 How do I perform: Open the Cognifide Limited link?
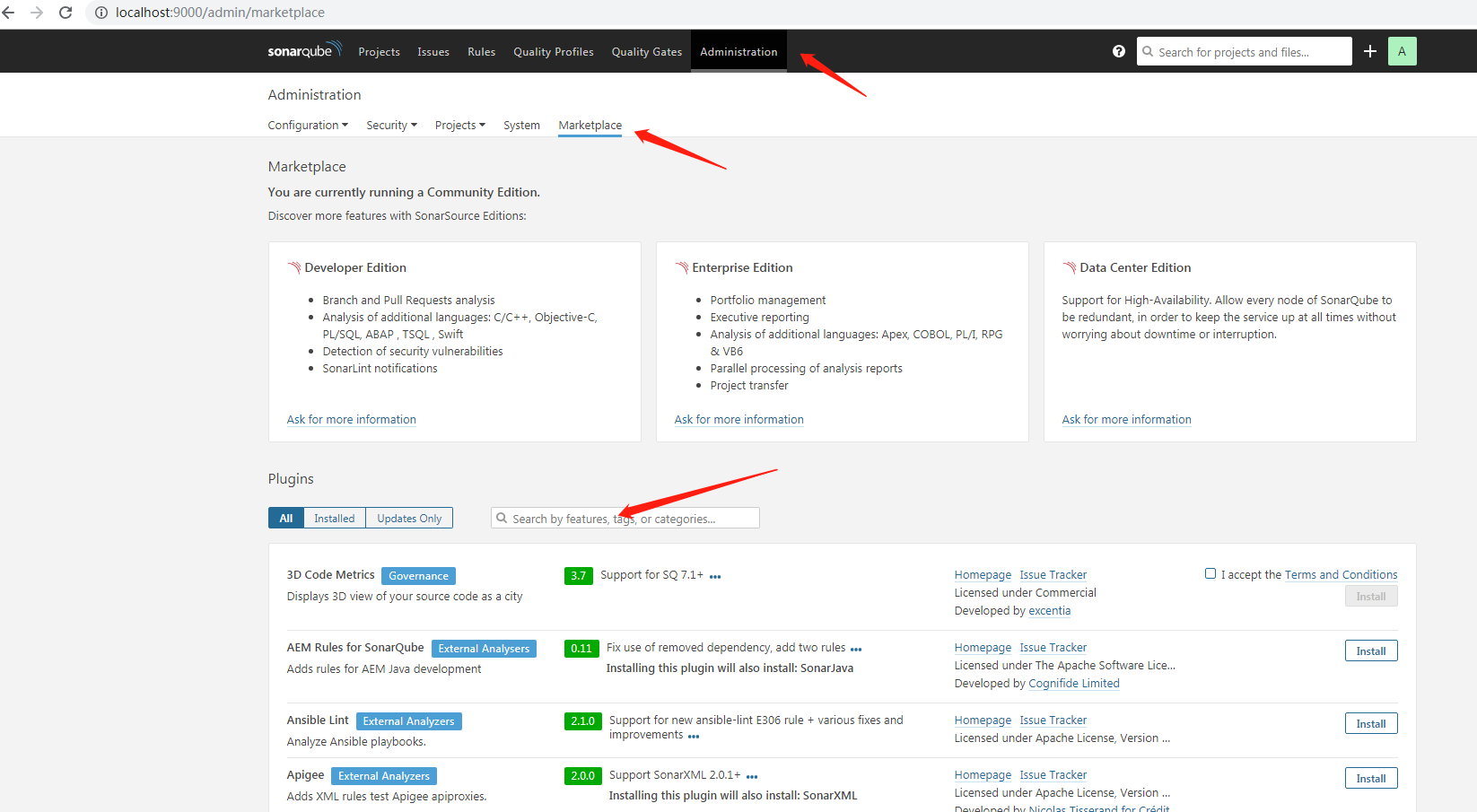1074,683
